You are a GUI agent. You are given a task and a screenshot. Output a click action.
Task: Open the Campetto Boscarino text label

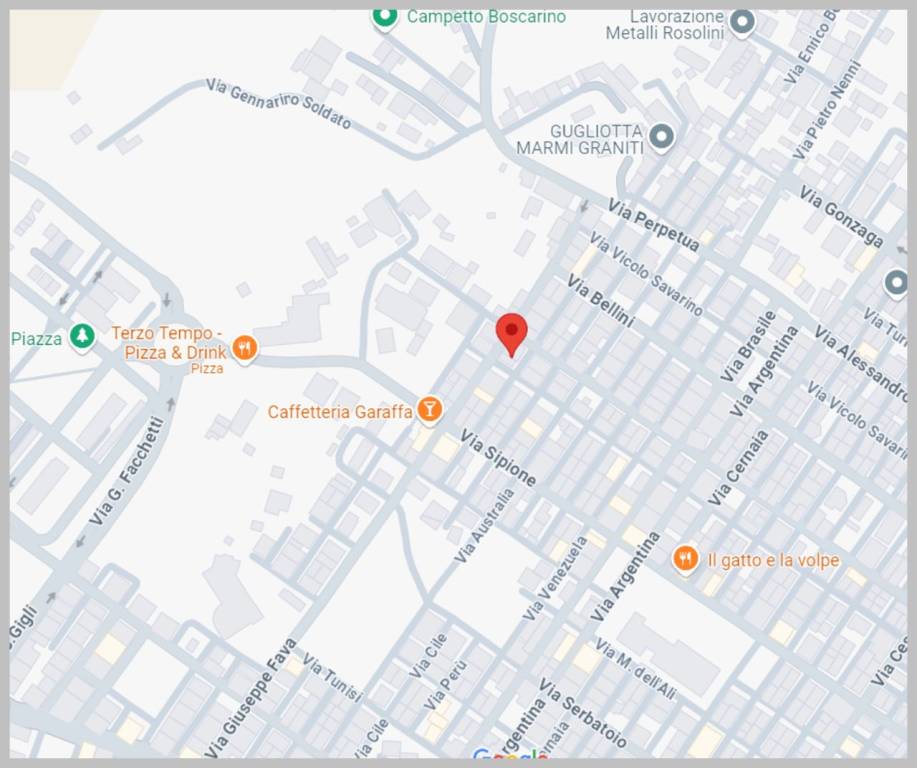pyautogui.click(x=486, y=17)
